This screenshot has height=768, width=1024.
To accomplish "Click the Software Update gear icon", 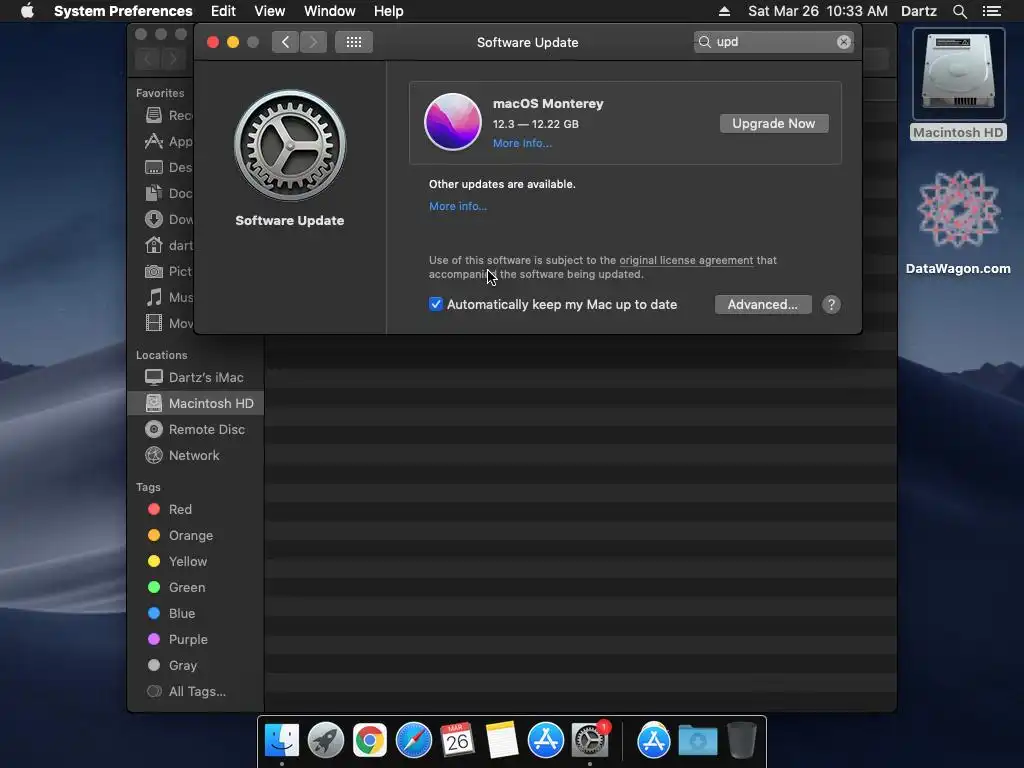I will (x=290, y=146).
